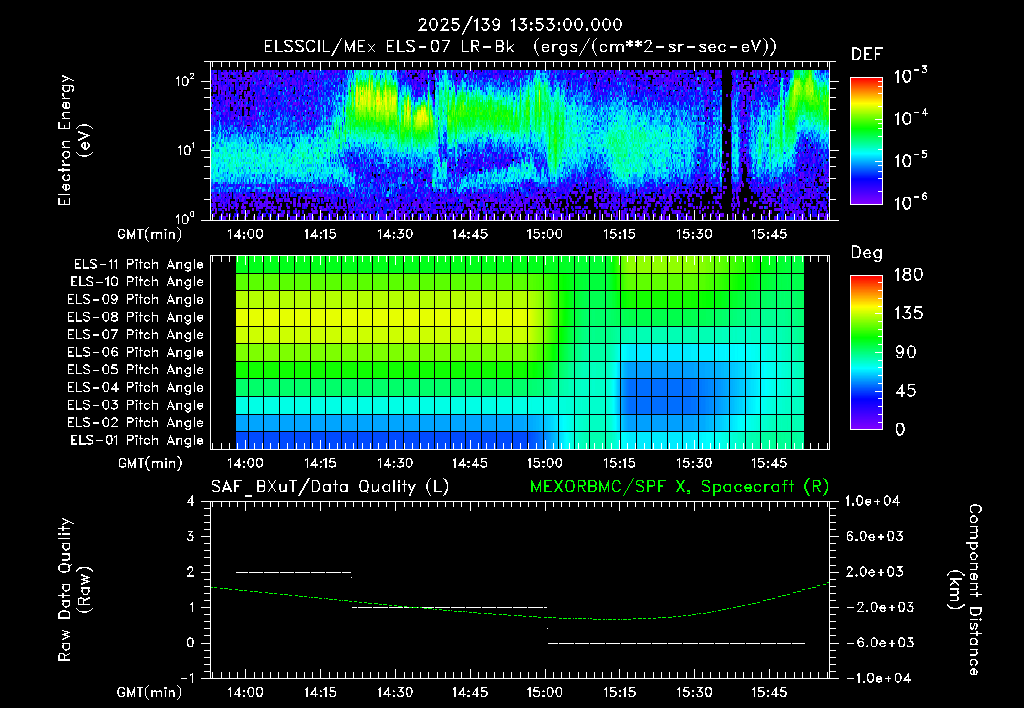Click the DEF label above the color bar
The image size is (1024, 708).
tap(867, 54)
